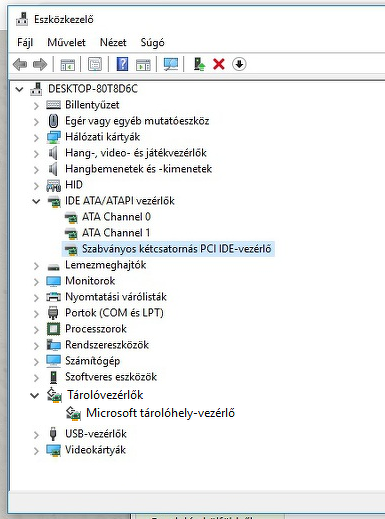Select the ATA Channel 0 text
This screenshot has height=519, width=385.
coord(116,217)
